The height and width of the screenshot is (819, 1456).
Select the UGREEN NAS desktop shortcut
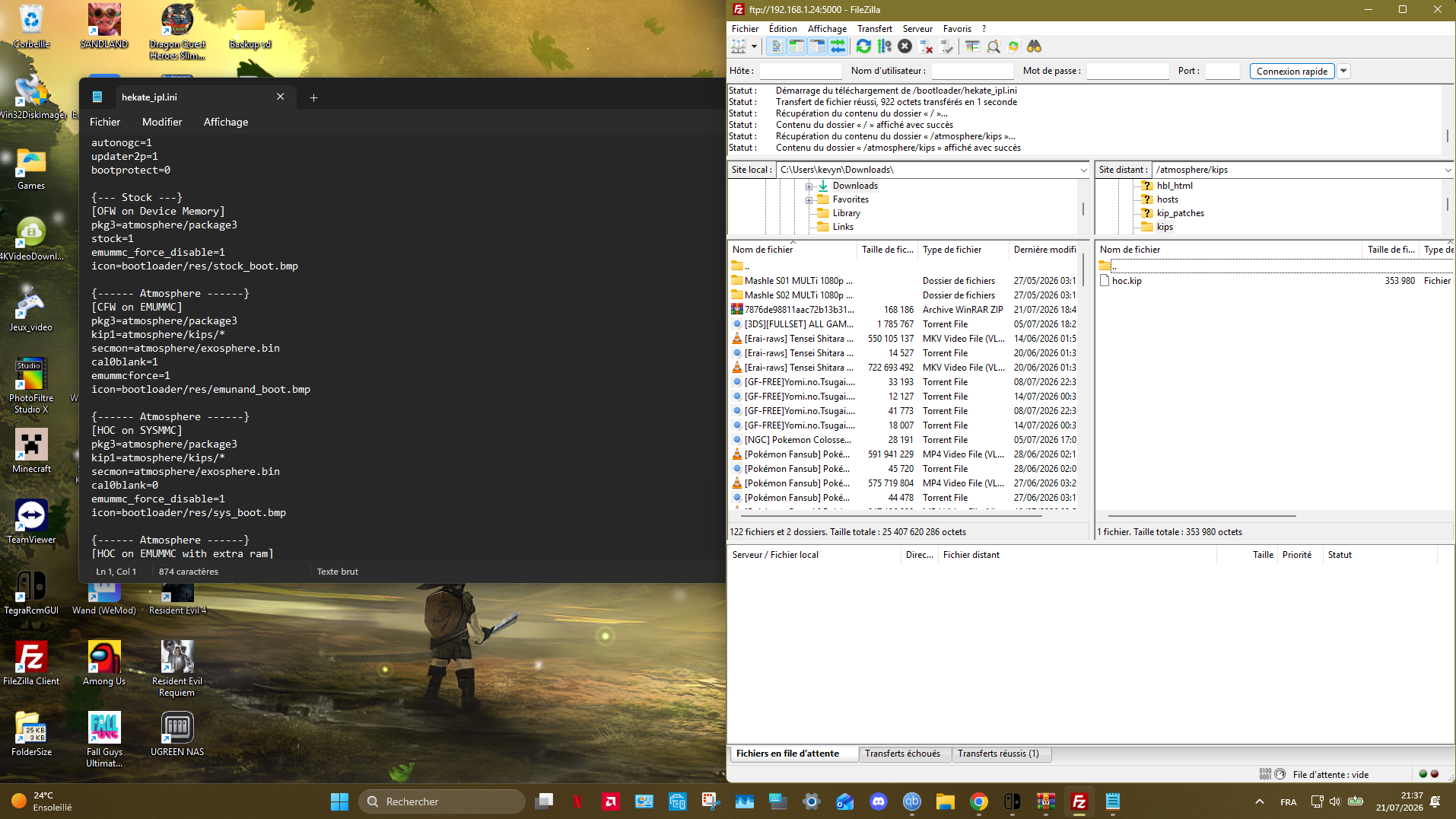click(x=177, y=735)
